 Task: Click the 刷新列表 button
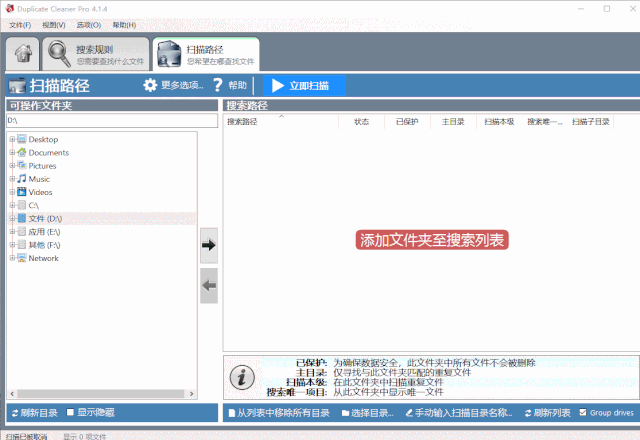pos(547,413)
